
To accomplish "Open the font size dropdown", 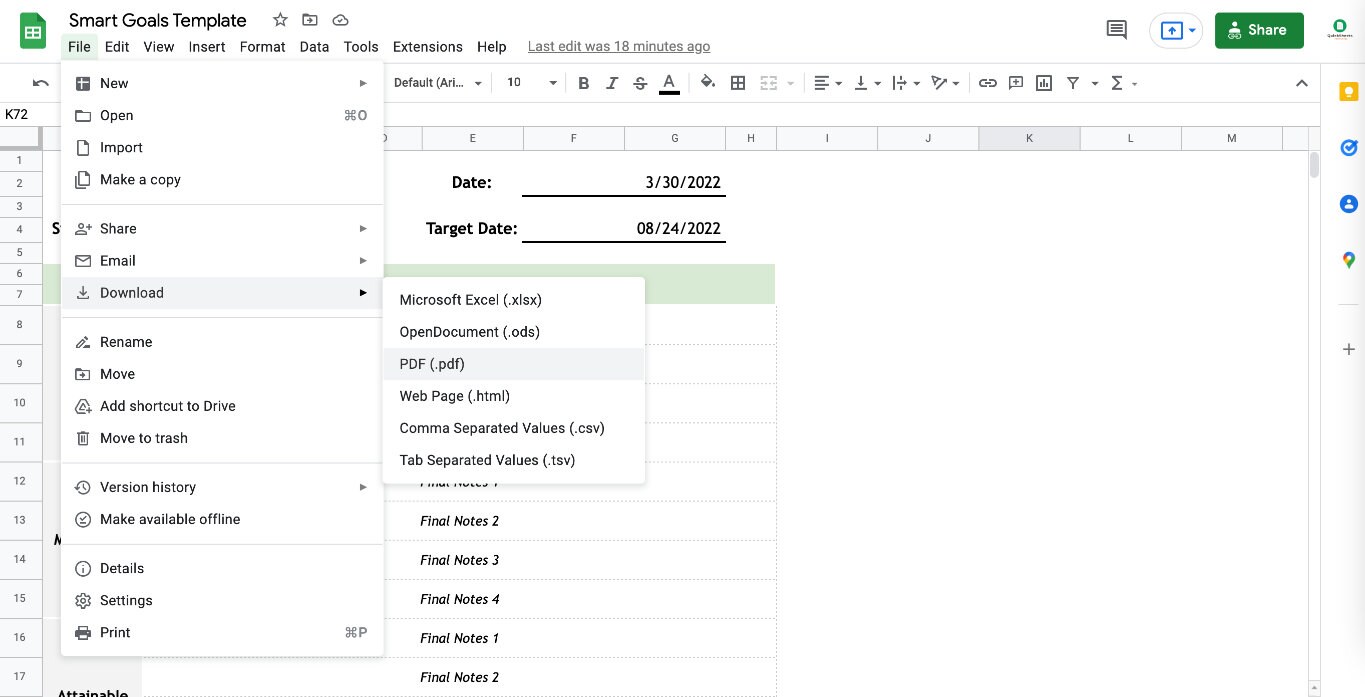I will click(528, 82).
